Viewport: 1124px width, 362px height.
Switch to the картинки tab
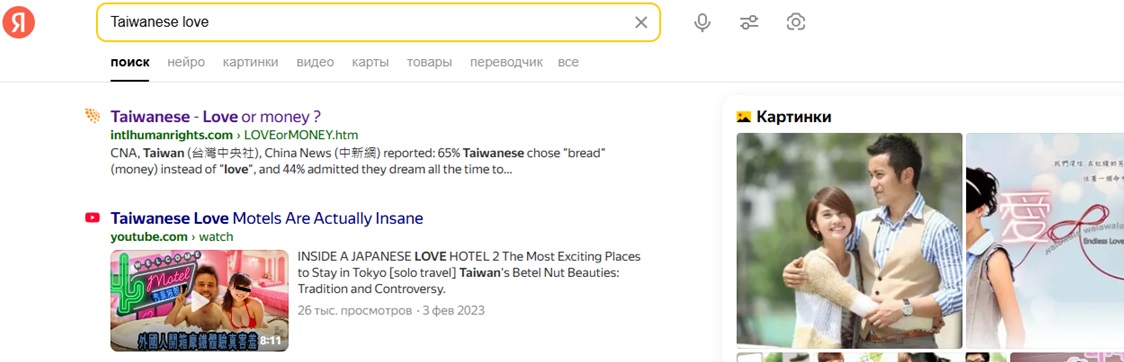[250, 62]
